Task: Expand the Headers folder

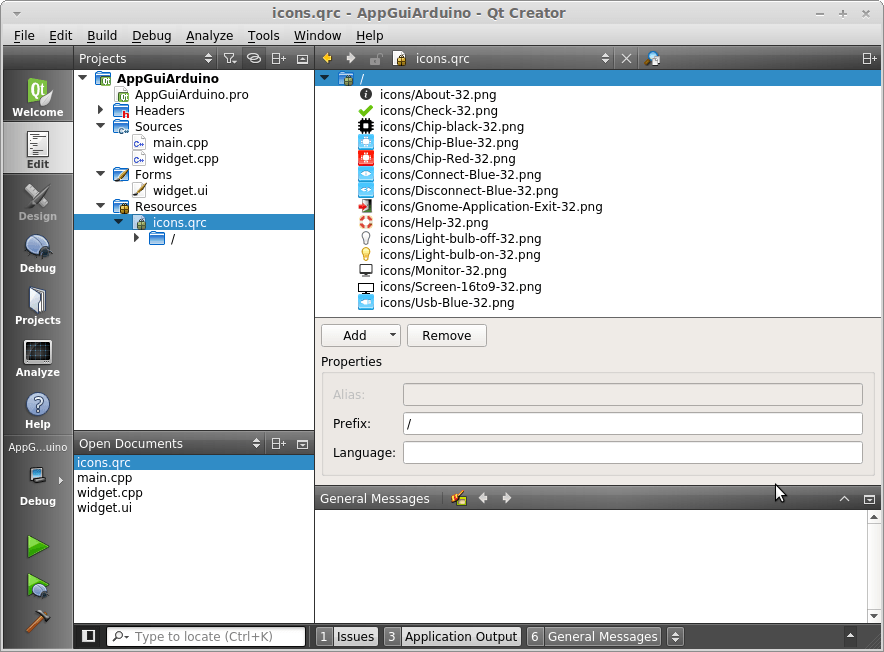Action: pyautogui.click(x=101, y=109)
